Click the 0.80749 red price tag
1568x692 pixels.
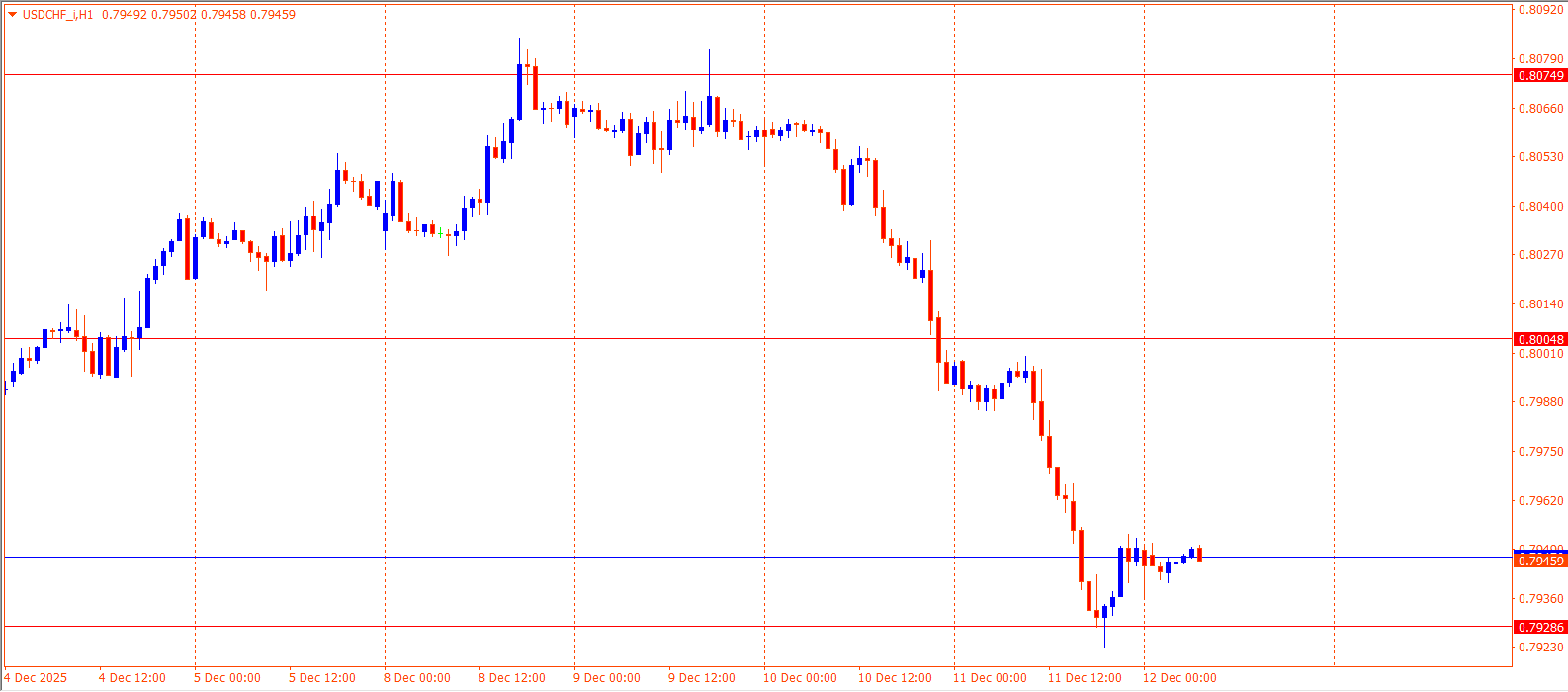pyautogui.click(x=1540, y=76)
